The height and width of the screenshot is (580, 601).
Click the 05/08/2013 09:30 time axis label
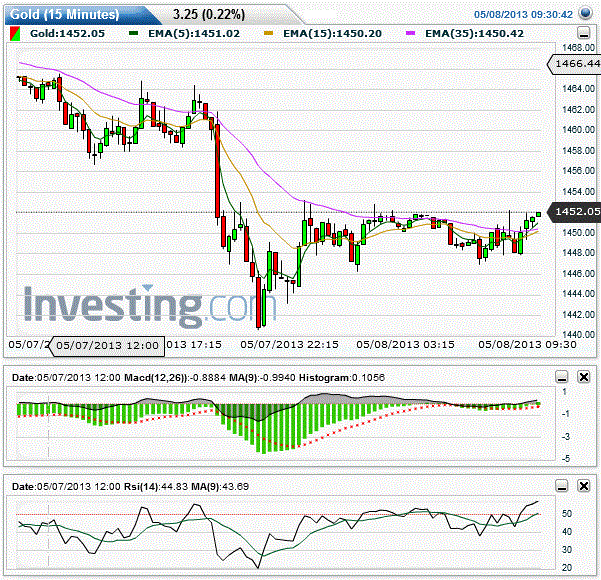(527, 345)
